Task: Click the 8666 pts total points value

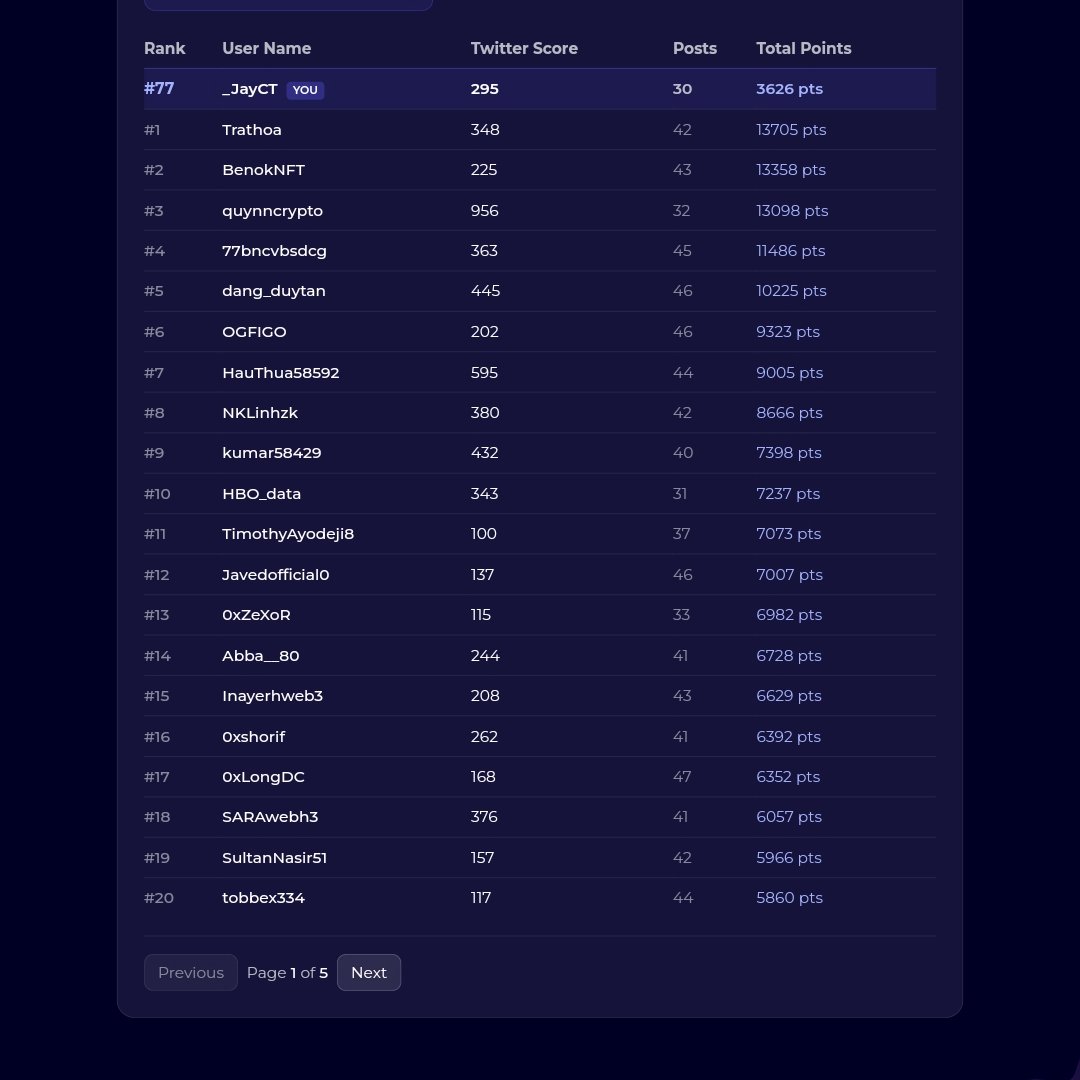Action: point(789,413)
